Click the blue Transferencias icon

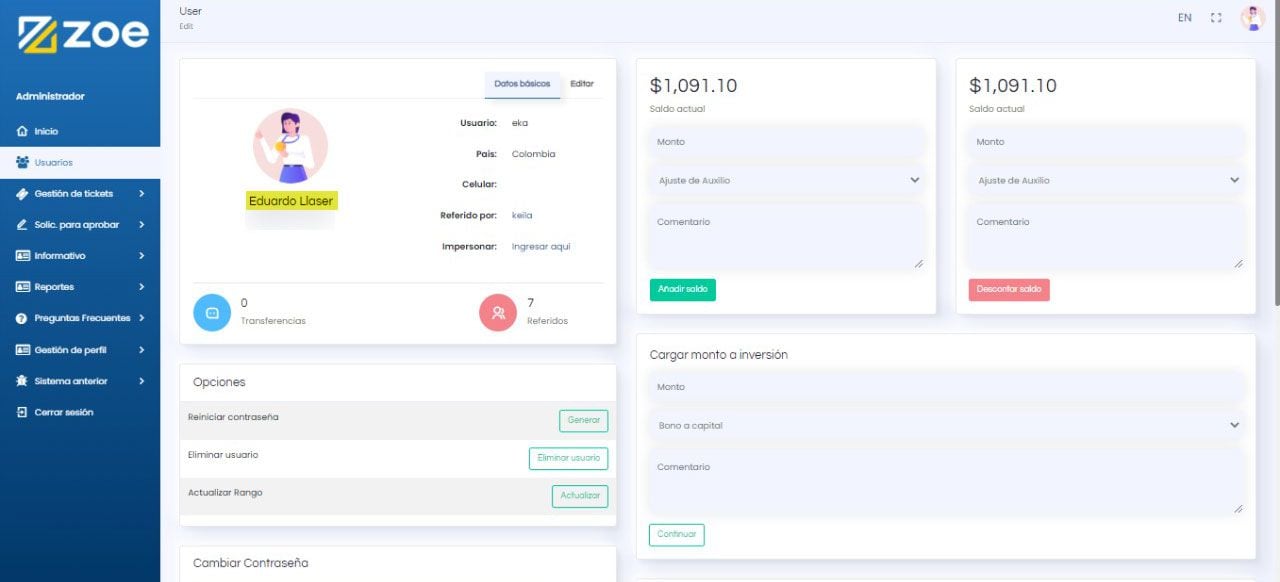(211, 312)
